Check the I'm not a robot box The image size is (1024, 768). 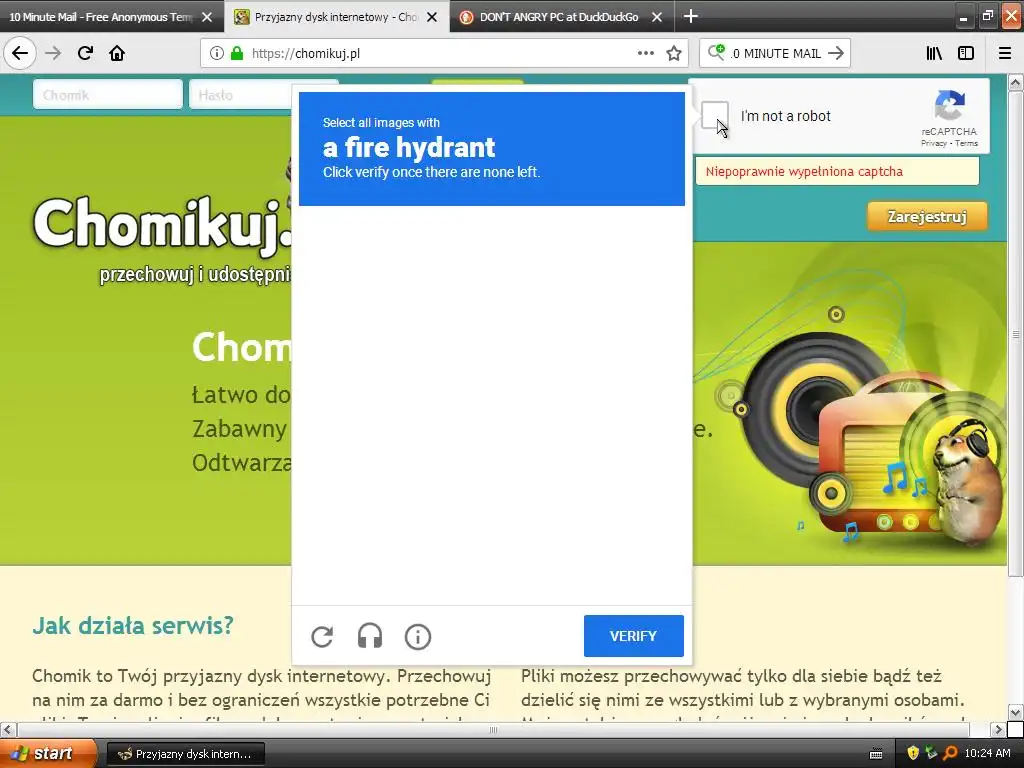tap(714, 116)
